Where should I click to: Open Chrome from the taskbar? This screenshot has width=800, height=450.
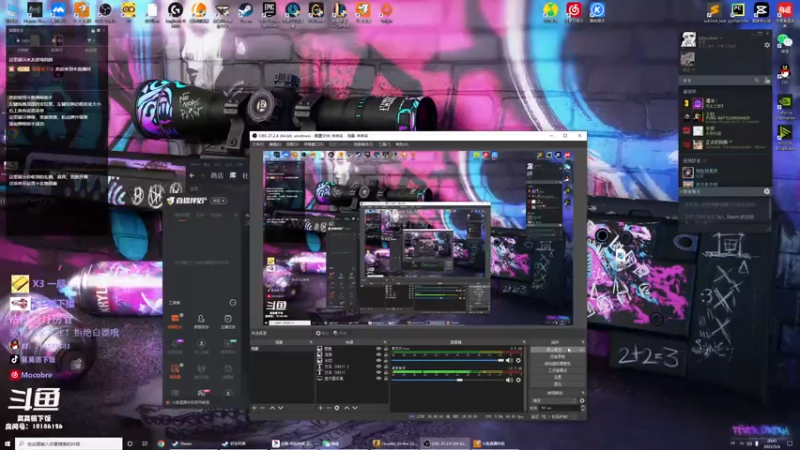161,444
